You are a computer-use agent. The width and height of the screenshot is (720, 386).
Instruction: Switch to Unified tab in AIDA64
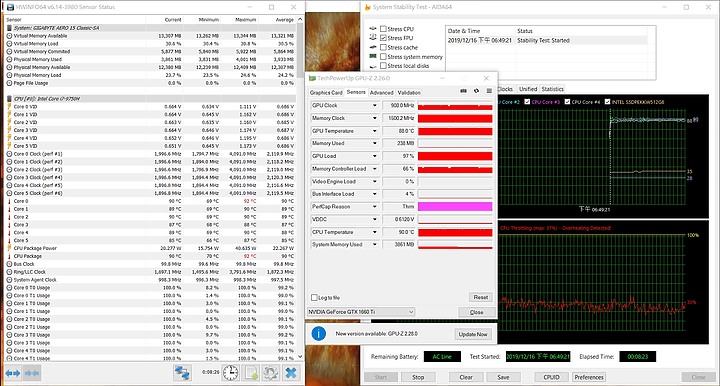click(x=528, y=89)
